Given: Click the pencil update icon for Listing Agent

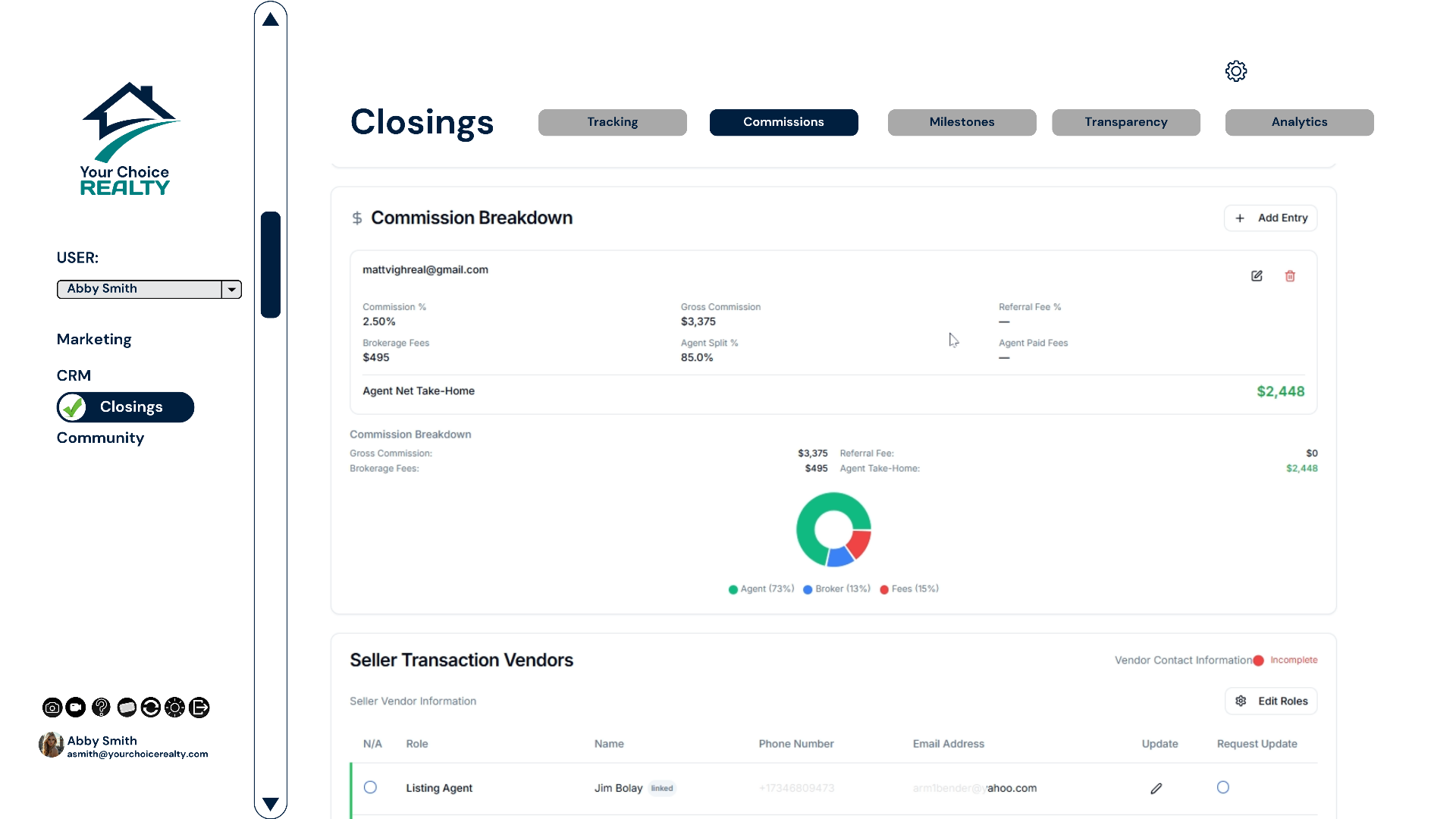Looking at the screenshot, I should pos(1156,789).
